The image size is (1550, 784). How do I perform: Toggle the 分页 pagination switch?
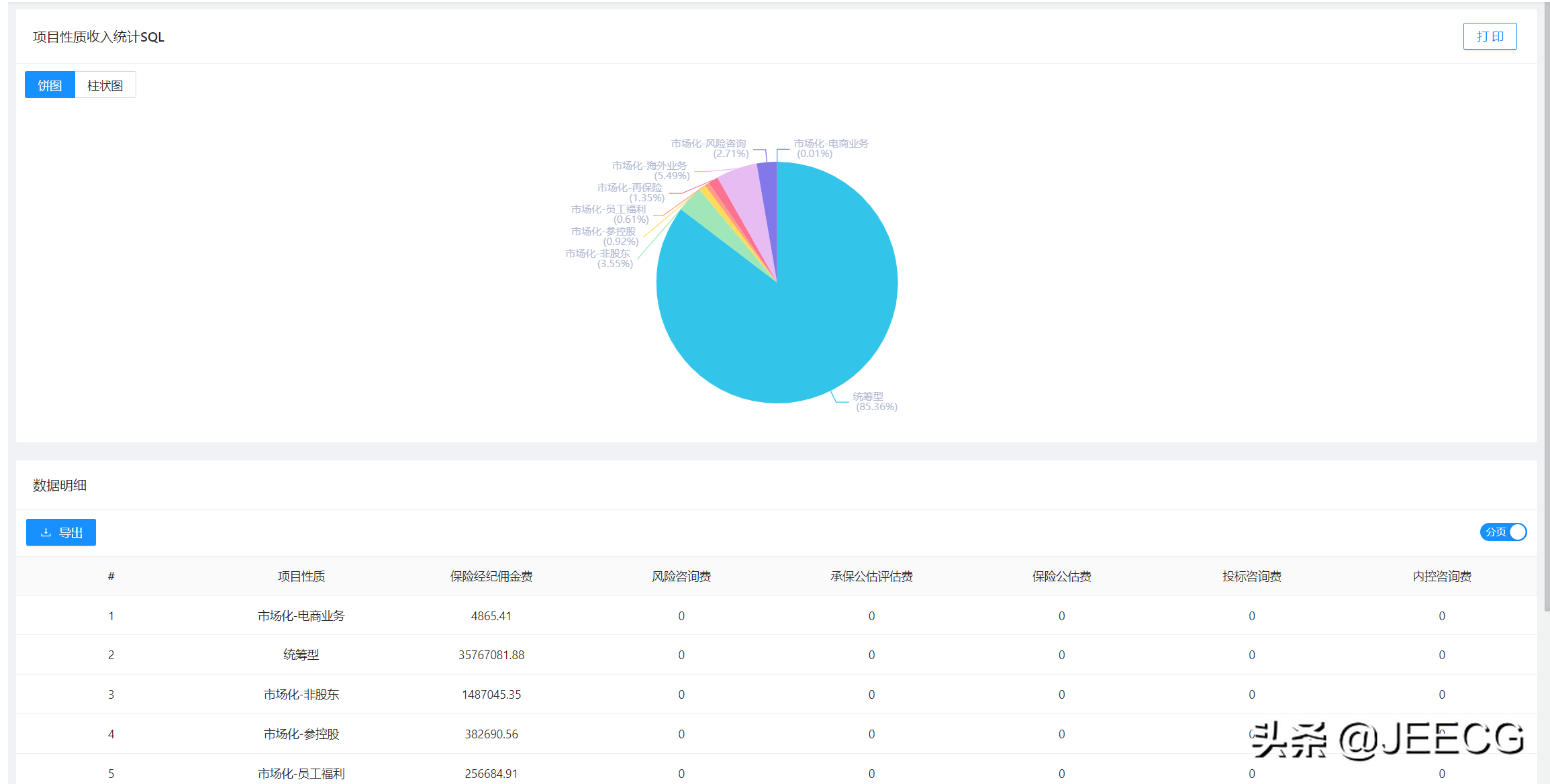pos(1503,532)
